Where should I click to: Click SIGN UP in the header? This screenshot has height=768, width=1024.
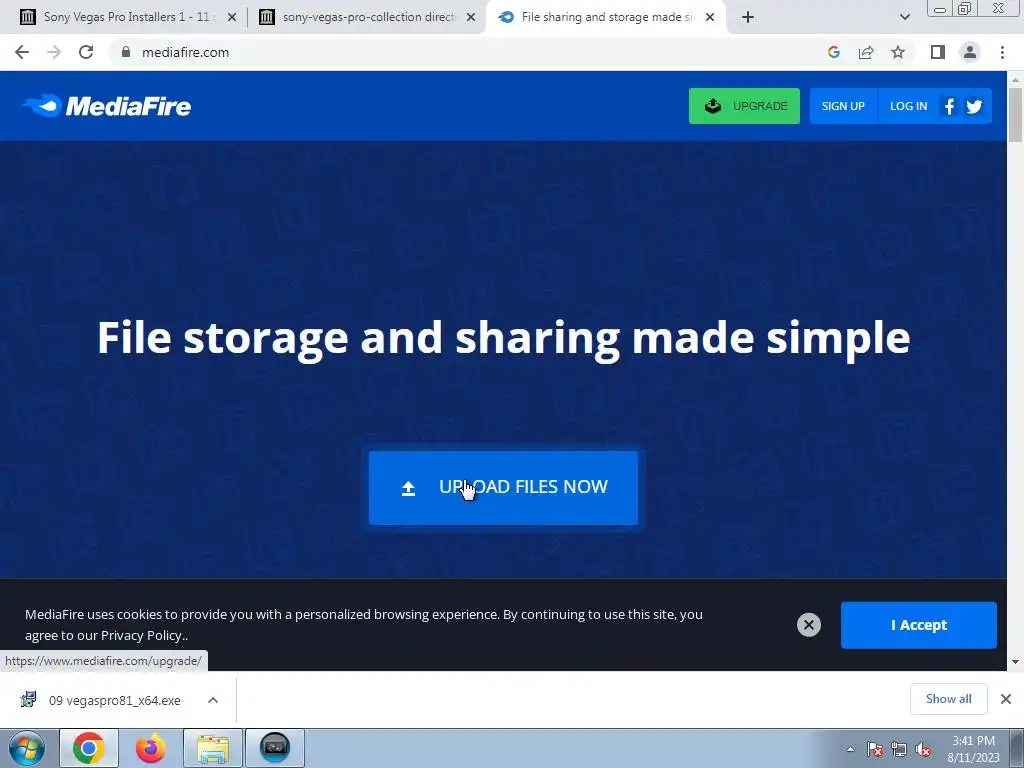(x=843, y=106)
